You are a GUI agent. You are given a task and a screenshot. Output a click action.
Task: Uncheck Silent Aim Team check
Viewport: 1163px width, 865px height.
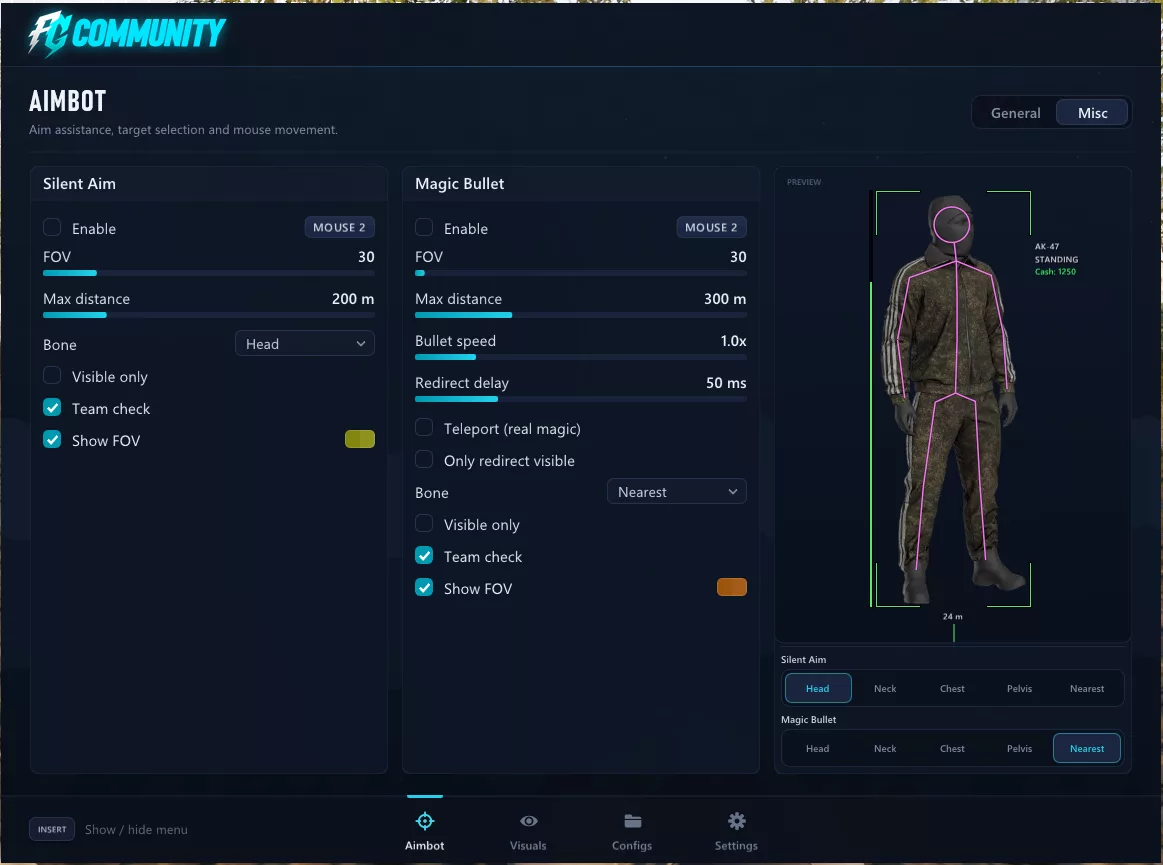(52, 407)
